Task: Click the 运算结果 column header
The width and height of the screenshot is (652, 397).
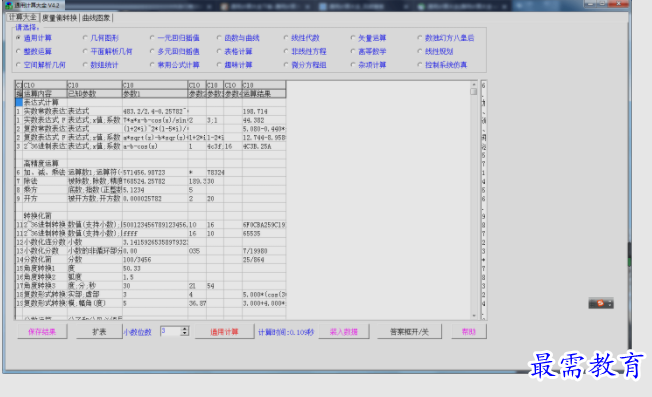Action: point(264,94)
